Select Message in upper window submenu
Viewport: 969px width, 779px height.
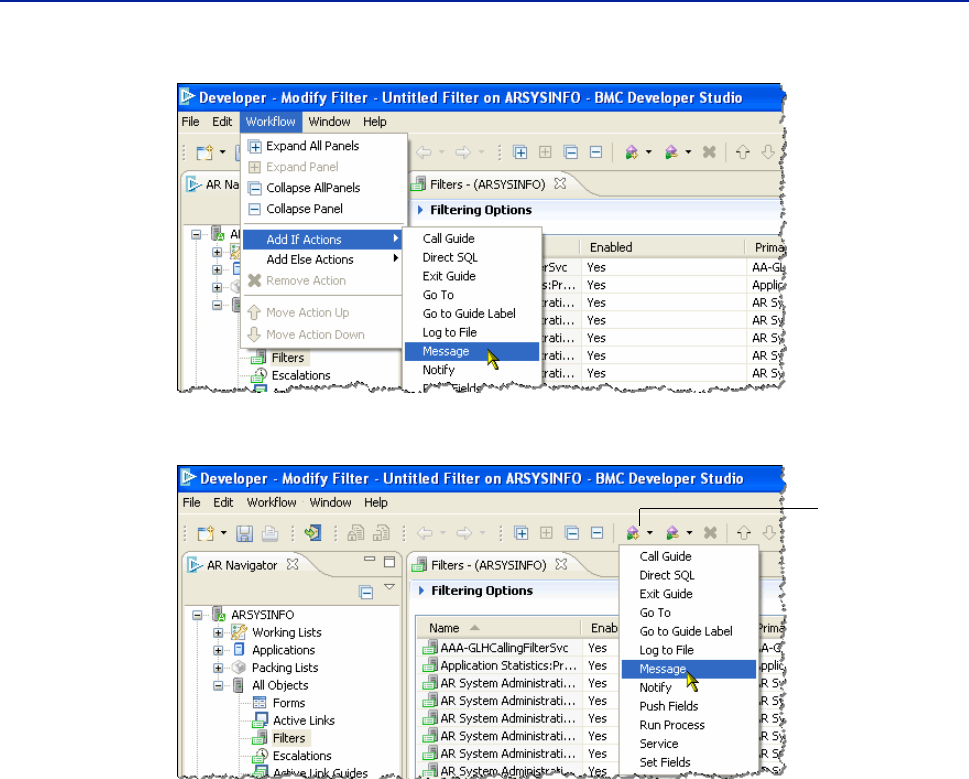(x=472, y=352)
